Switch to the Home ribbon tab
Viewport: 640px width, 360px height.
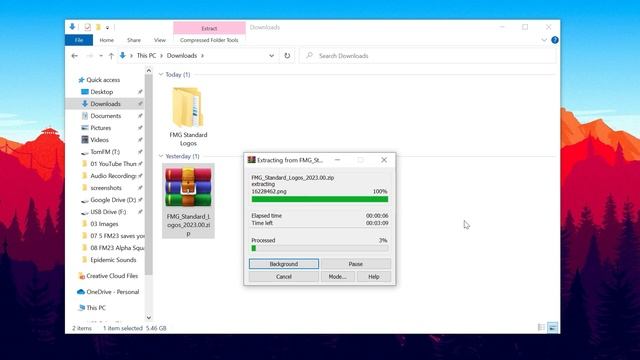(x=107, y=40)
